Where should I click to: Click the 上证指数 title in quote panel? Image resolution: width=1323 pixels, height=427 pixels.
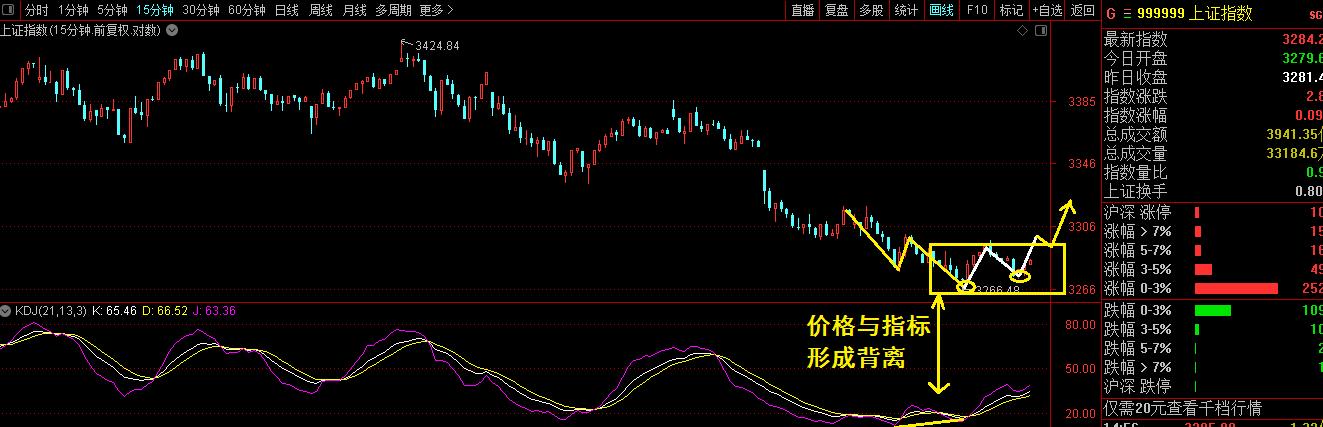(1221, 14)
